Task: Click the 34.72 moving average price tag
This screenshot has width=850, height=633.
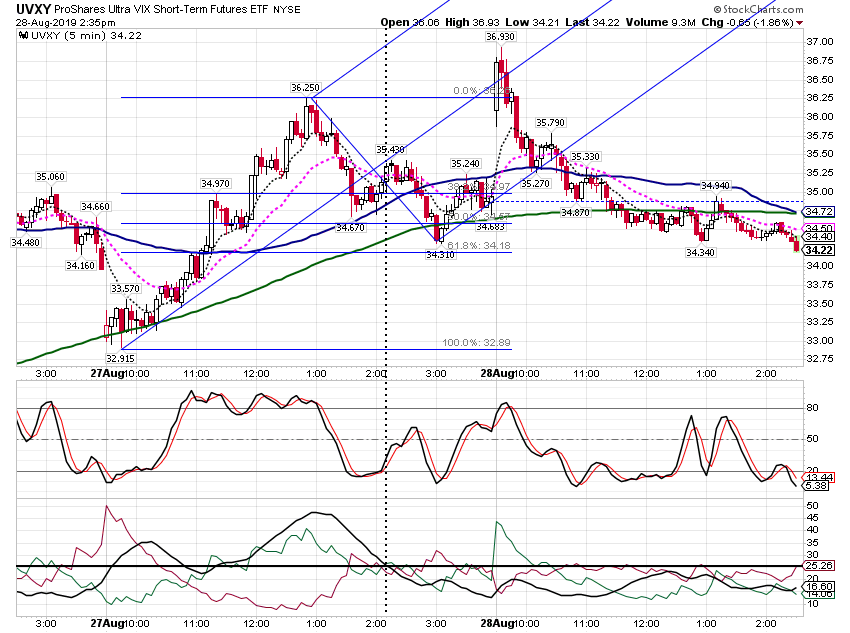Action: (x=819, y=211)
